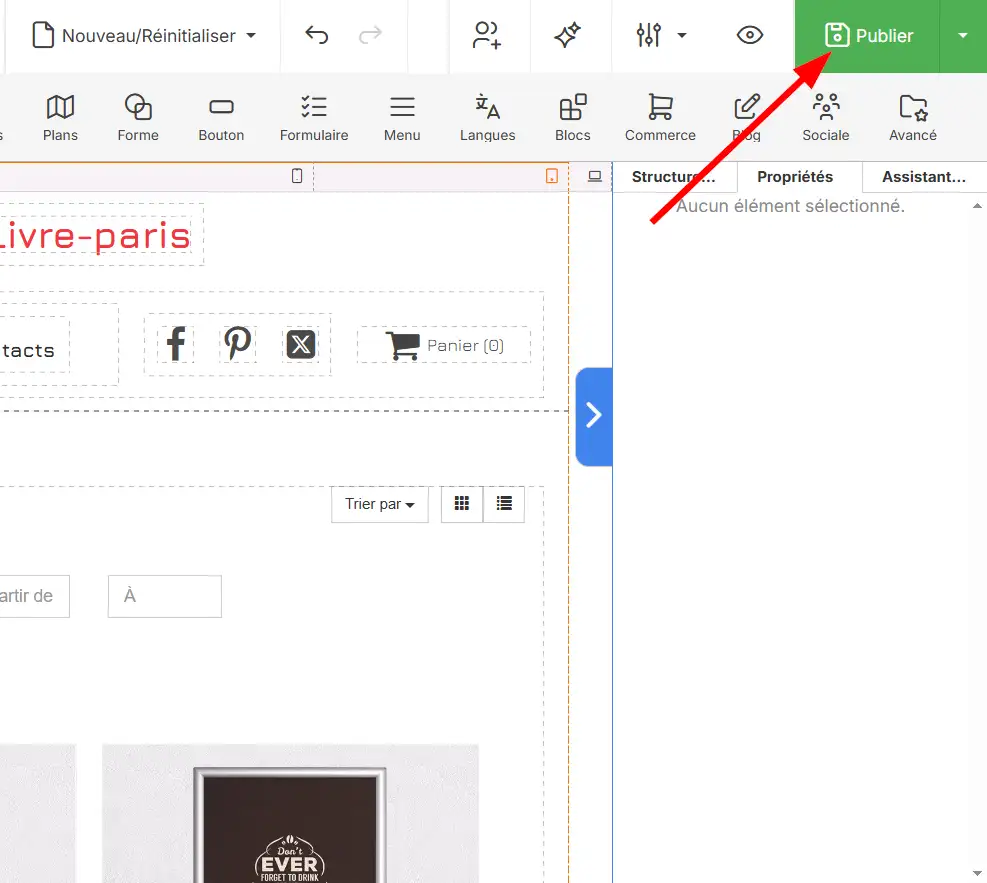Image resolution: width=987 pixels, height=883 pixels.
Task: Click the Pinterest icon on the page
Action: (237, 344)
